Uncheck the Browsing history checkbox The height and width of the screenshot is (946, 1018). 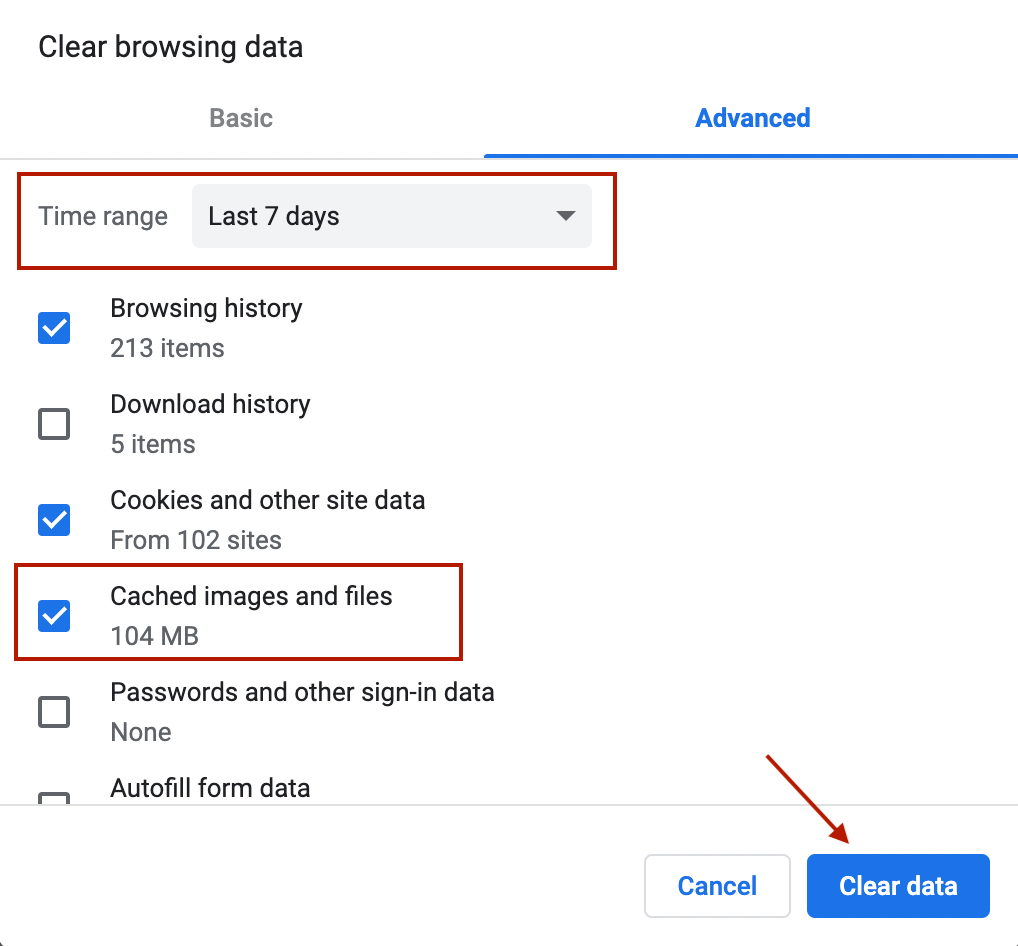click(54, 328)
